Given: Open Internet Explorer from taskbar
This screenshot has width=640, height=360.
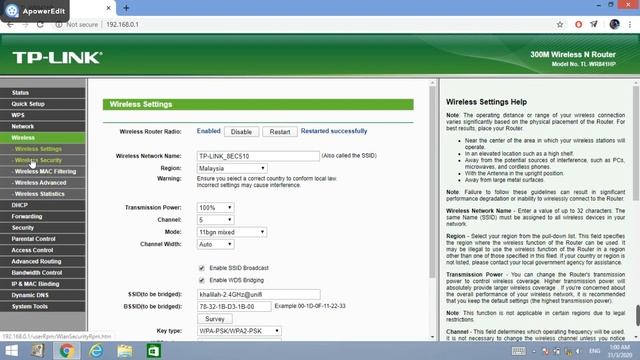Looking at the screenshot, I should (x=96, y=351).
